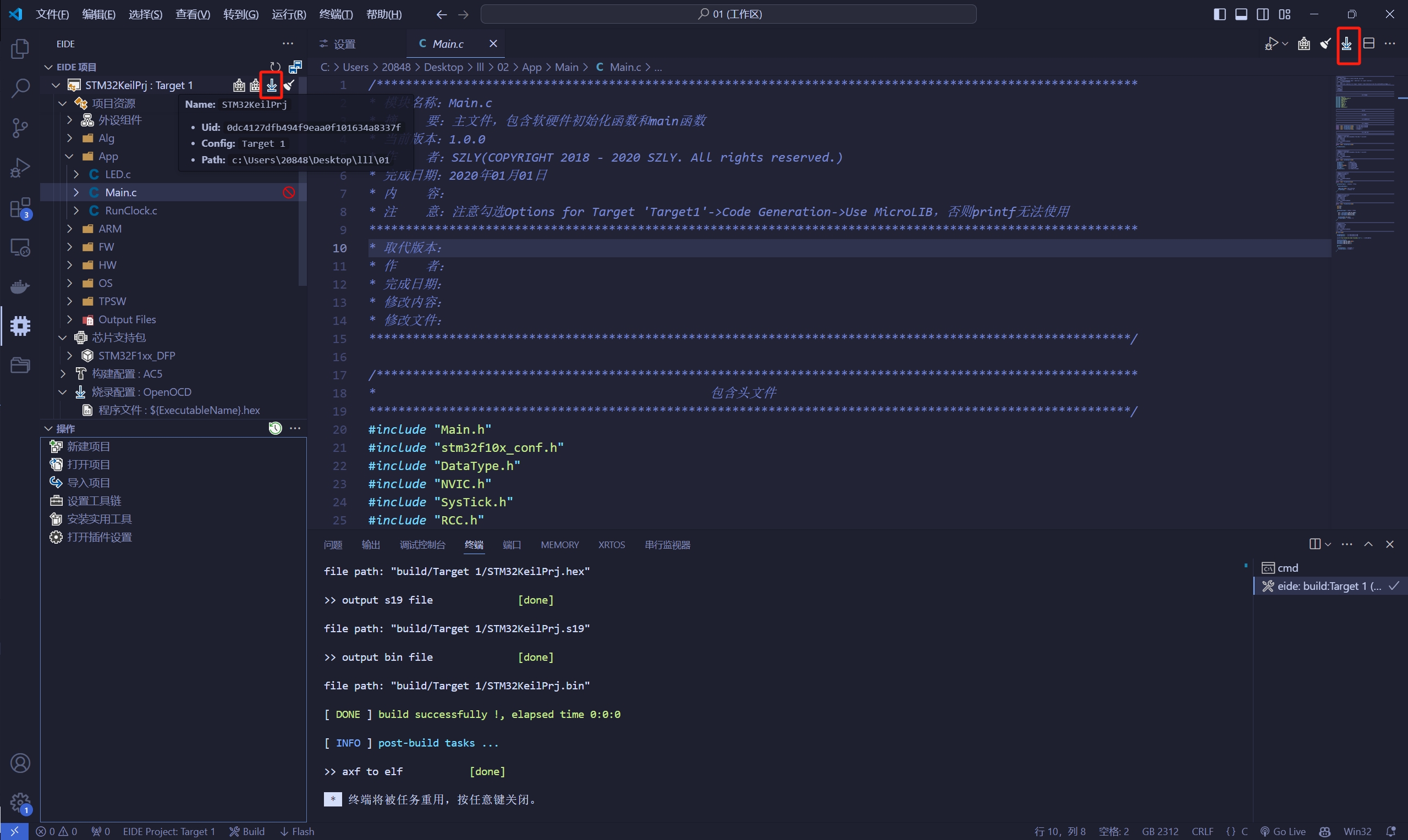Click the clean broom icon on STM32KeilPrj row
Viewport: 1408px width, 840px height.
pos(289,85)
